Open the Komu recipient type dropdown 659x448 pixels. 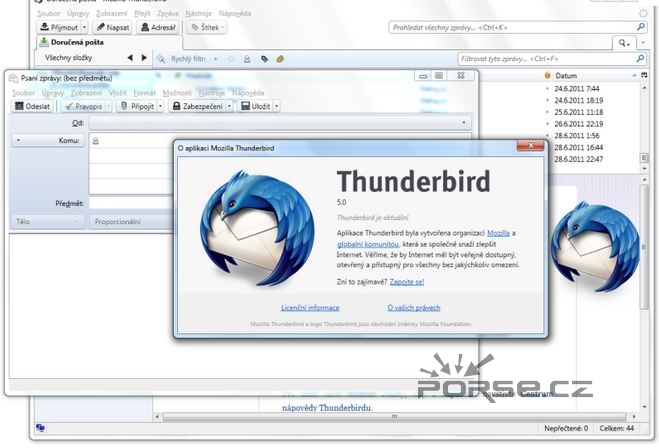pyautogui.click(x=48, y=140)
